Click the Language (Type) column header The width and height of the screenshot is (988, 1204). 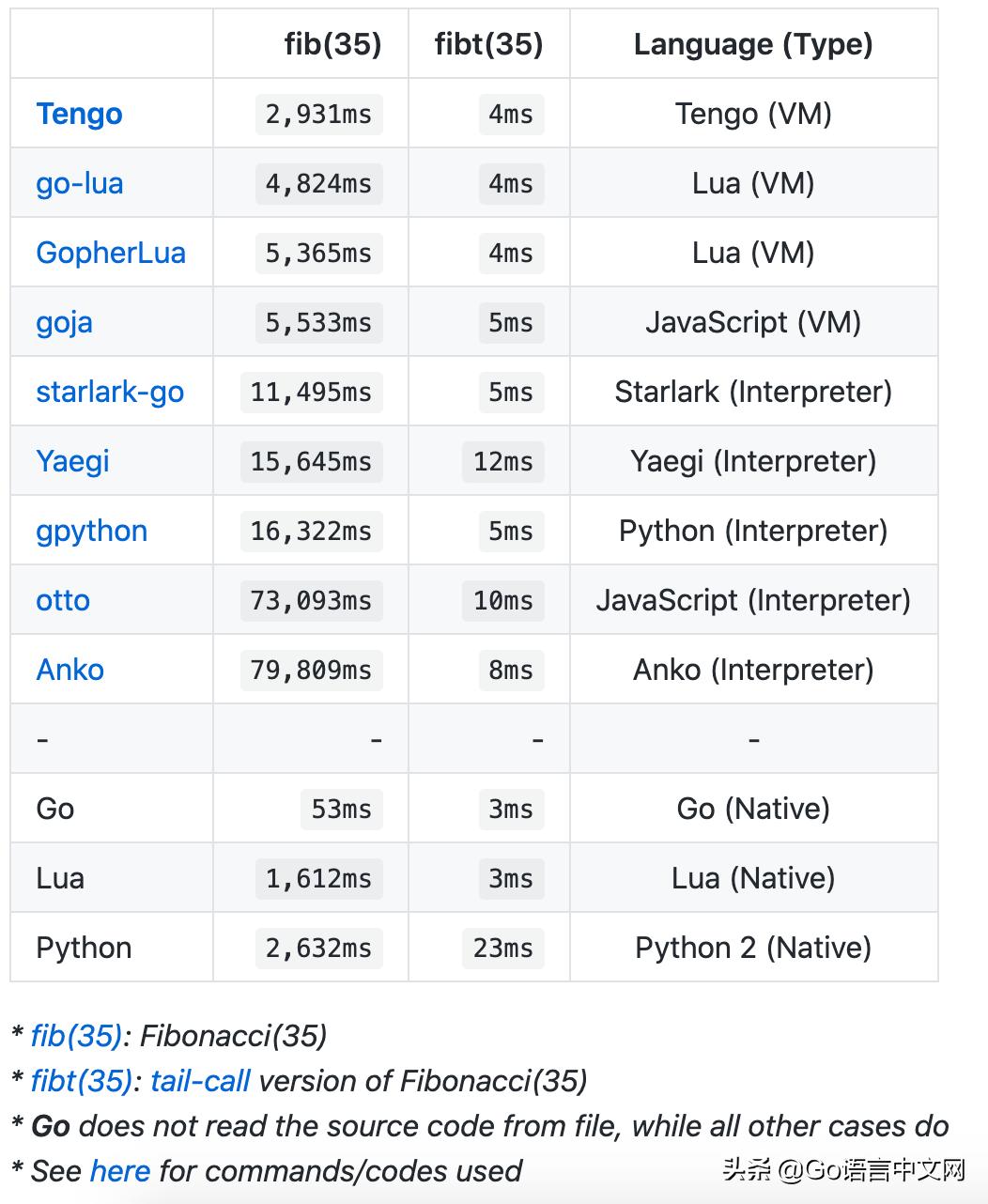753,44
